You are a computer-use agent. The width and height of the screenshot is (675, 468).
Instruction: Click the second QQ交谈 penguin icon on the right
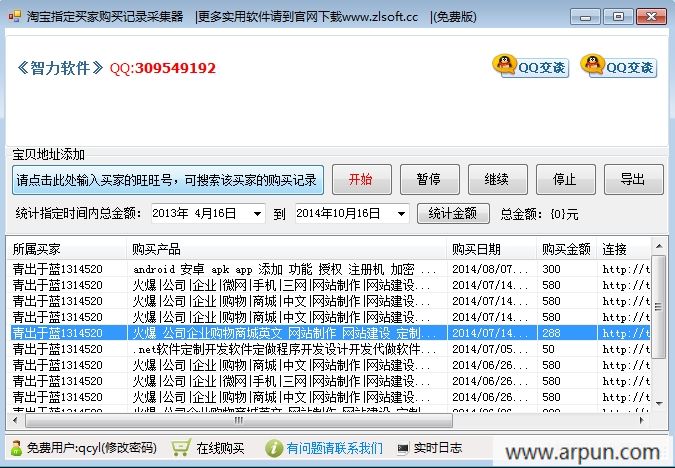point(593,65)
